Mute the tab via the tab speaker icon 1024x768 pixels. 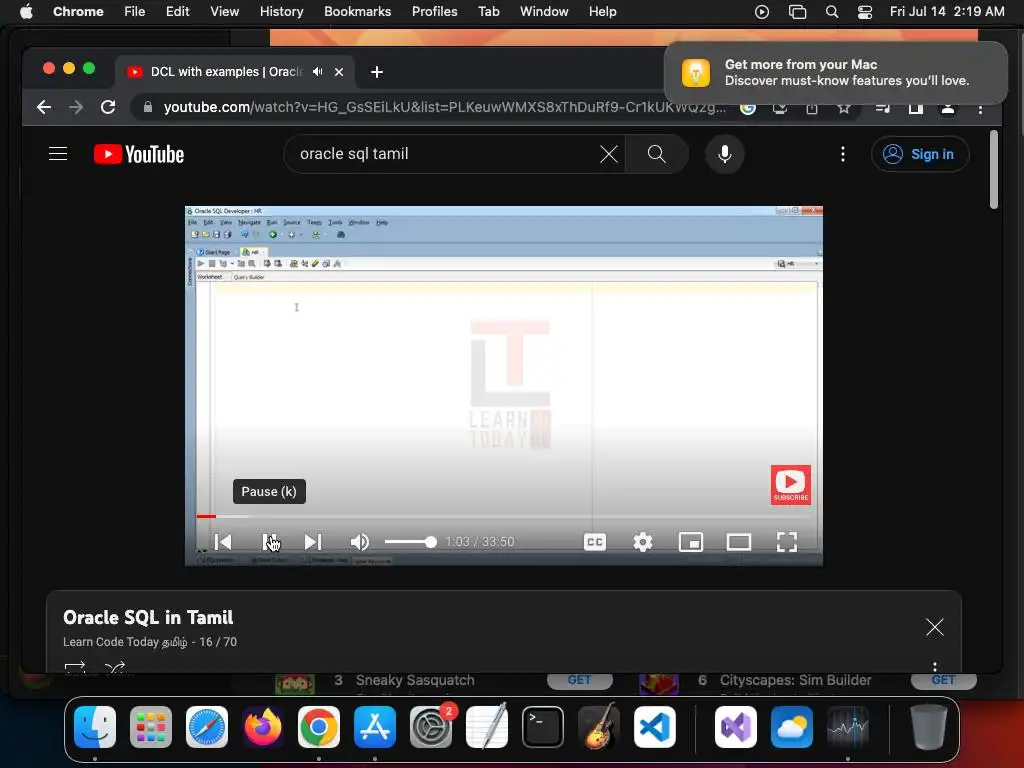coord(317,72)
